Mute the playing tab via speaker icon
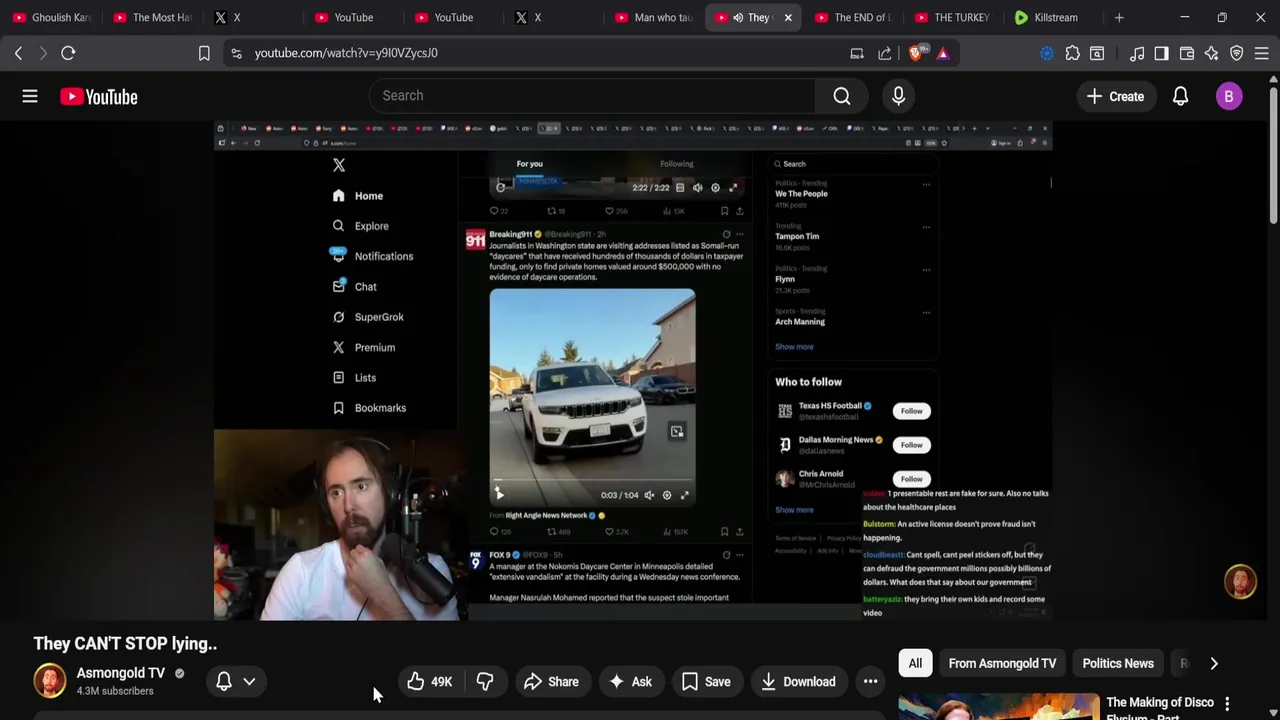1280x720 pixels. pos(738,17)
